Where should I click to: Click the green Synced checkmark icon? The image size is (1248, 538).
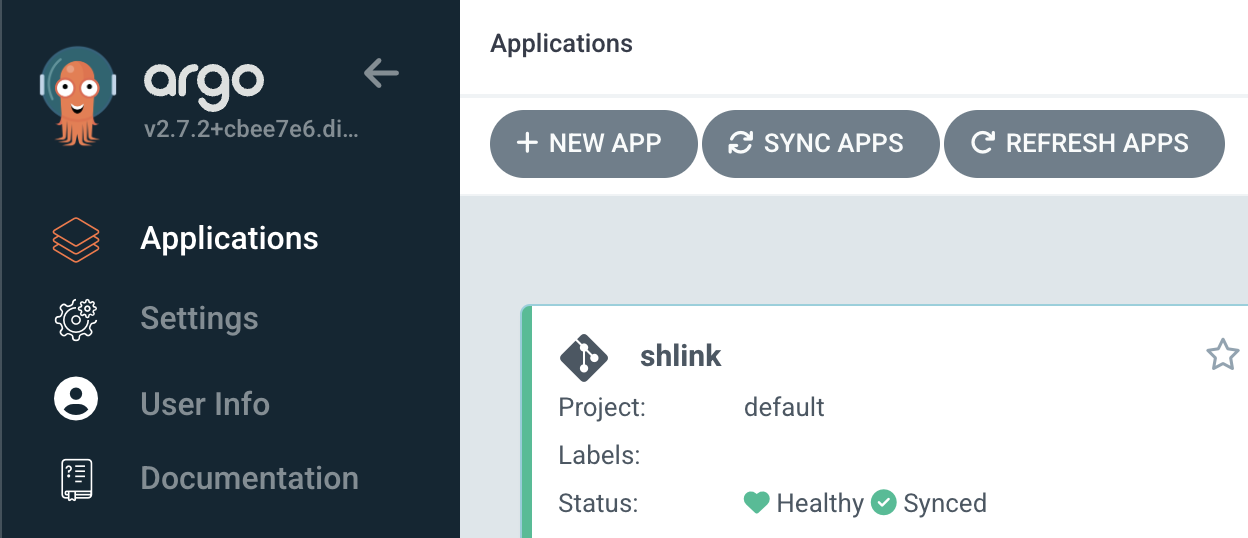(883, 503)
